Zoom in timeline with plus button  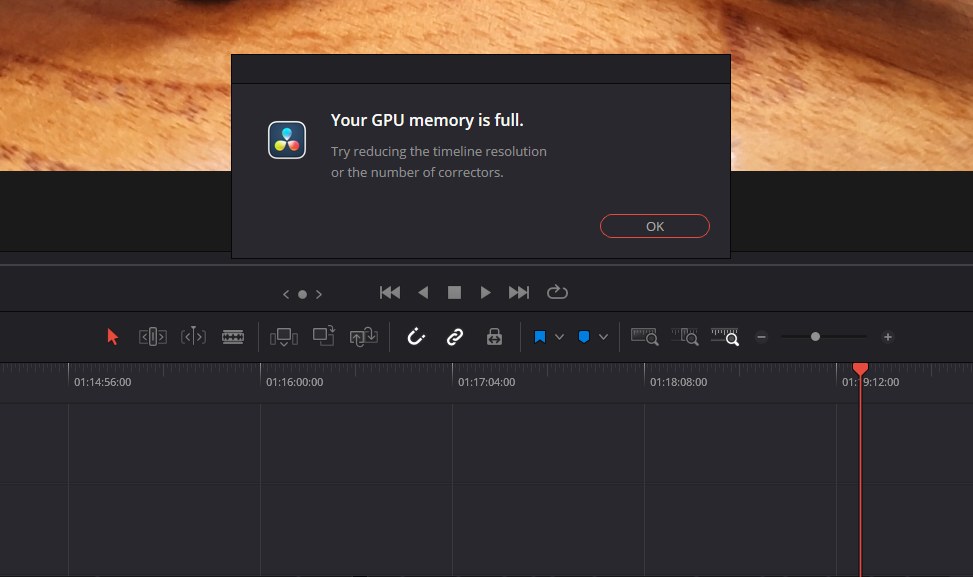[x=888, y=337]
